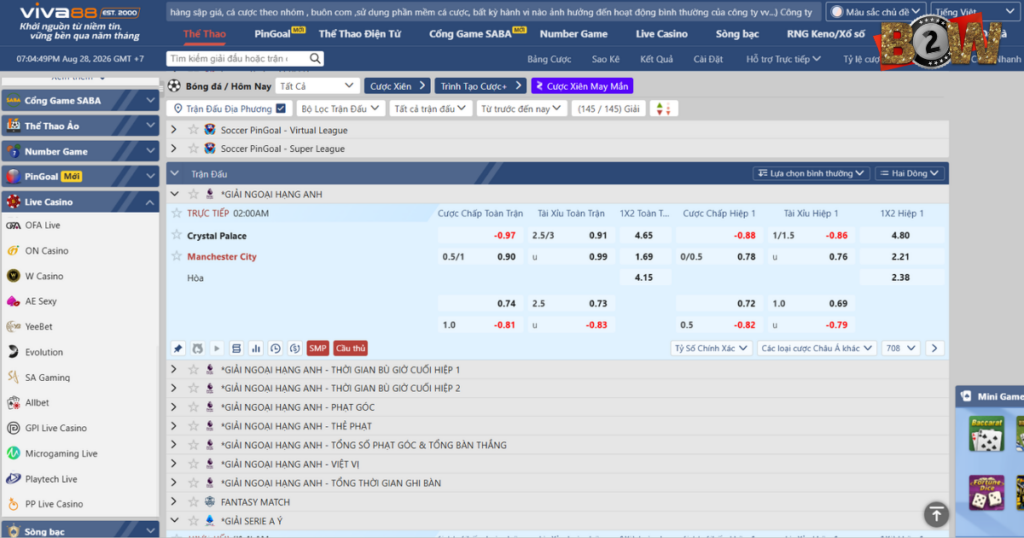Open the live stream play icon
The image size is (1024, 538).
(217, 349)
